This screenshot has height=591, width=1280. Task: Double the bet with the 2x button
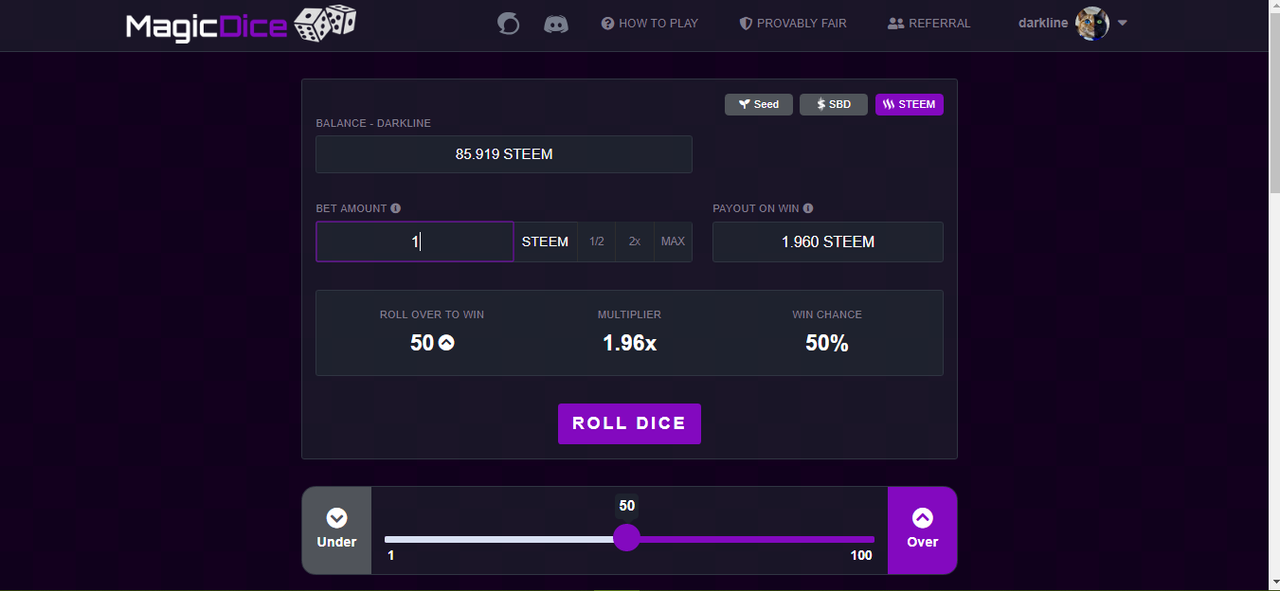pyautogui.click(x=634, y=242)
